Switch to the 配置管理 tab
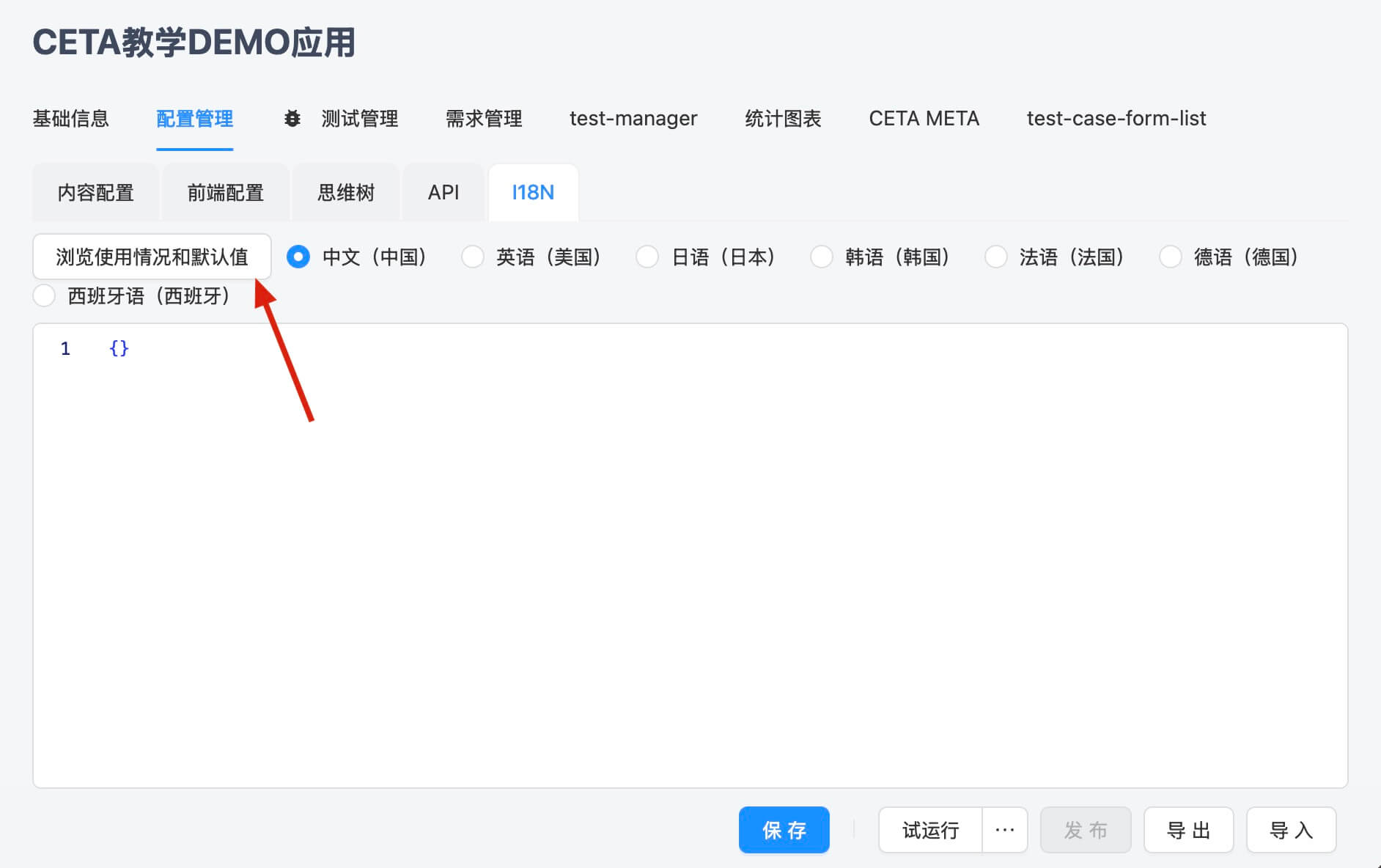The image size is (1381, 868). (x=195, y=118)
